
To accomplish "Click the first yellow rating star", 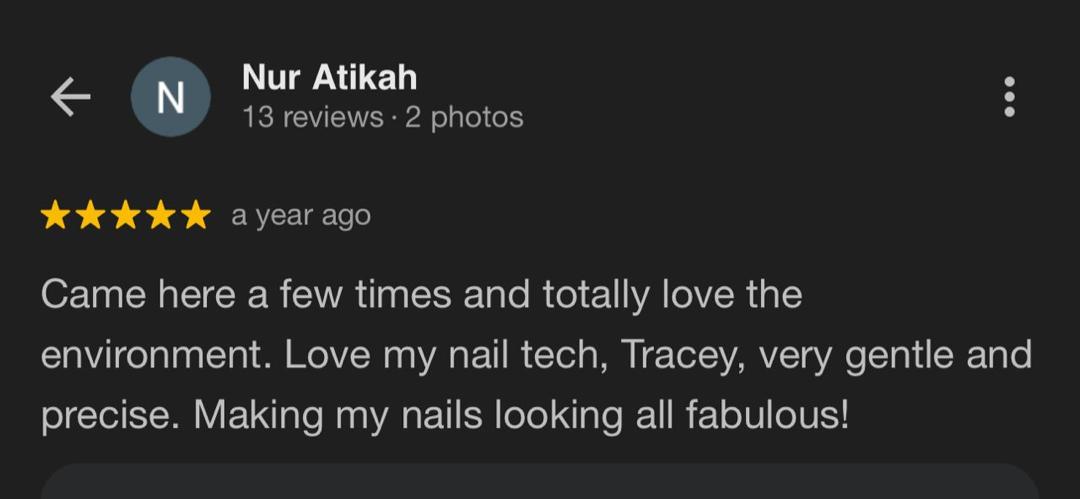I will 55,216.
